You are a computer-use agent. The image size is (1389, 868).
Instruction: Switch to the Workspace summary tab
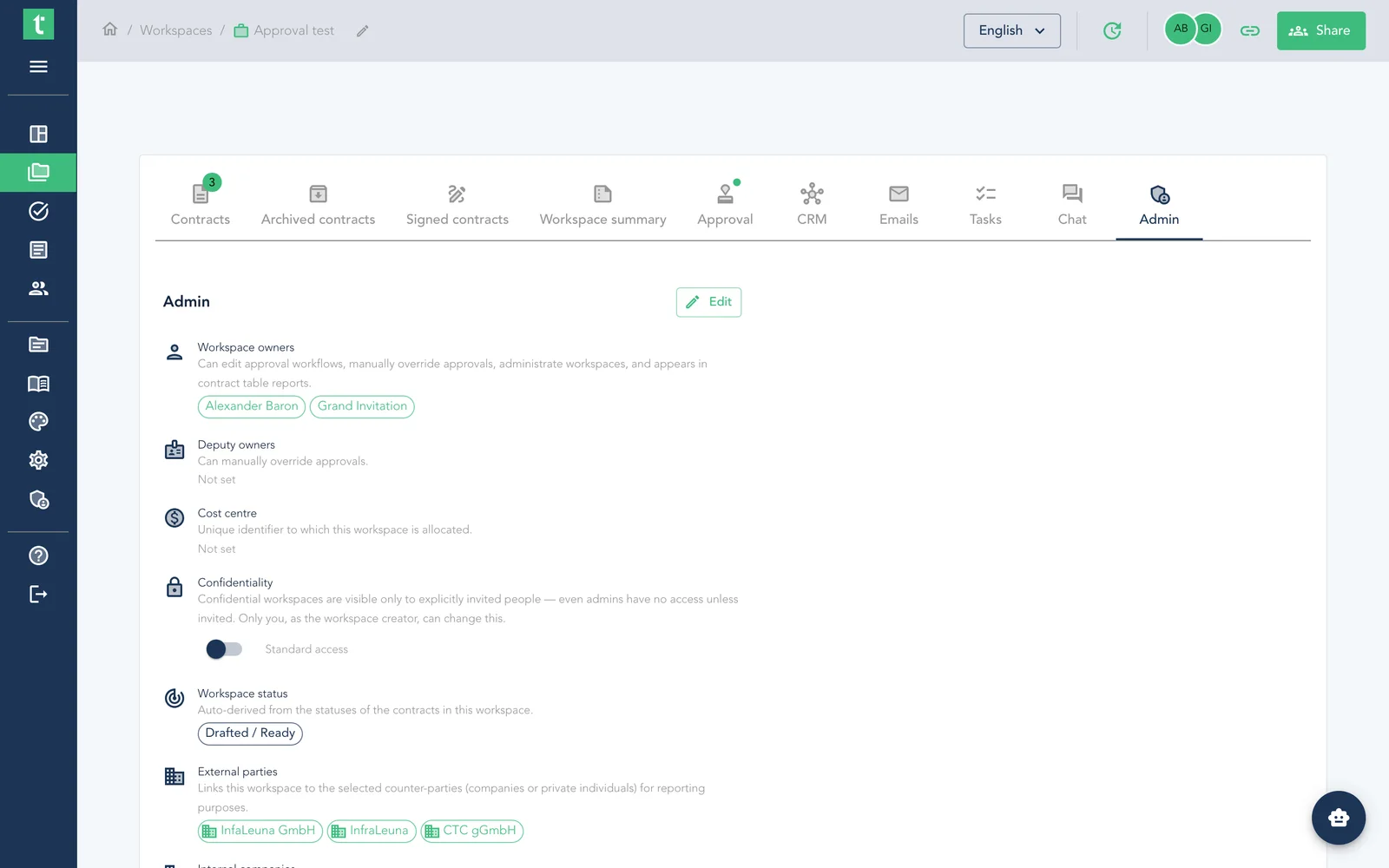click(603, 206)
